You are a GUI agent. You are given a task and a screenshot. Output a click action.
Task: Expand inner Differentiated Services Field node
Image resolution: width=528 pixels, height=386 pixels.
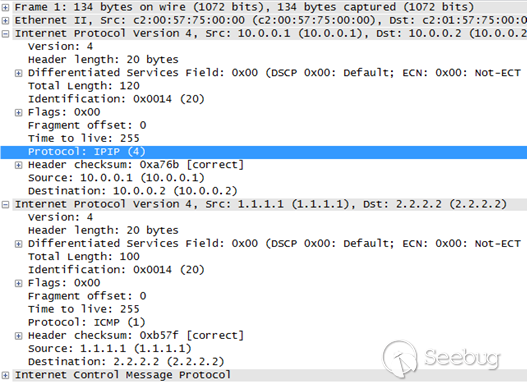coord(19,244)
